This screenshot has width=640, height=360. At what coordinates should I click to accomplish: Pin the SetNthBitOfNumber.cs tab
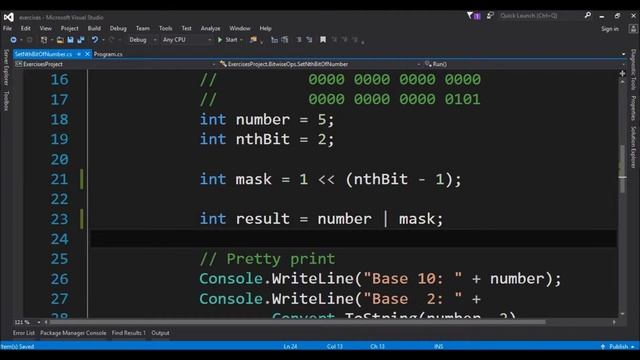pos(79,54)
